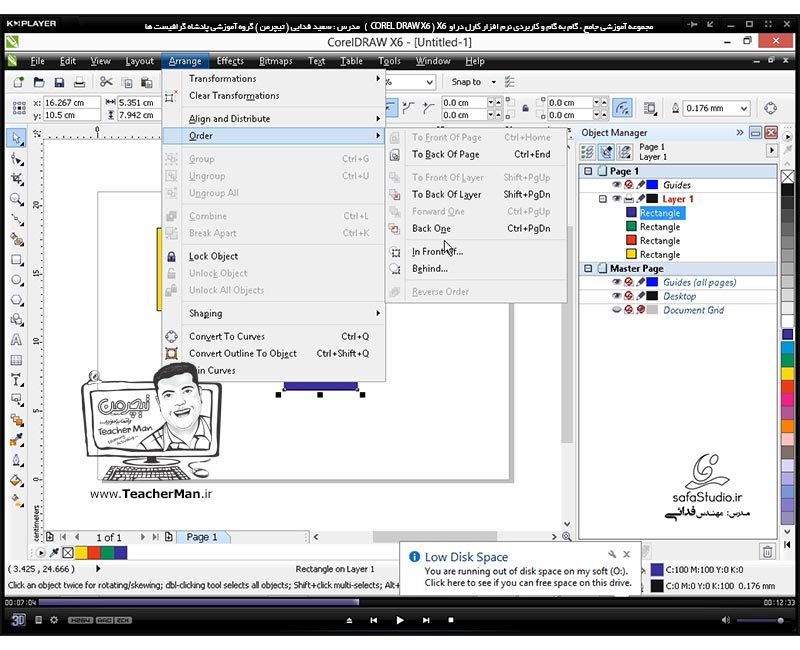Collapse the Layer 1 tree node
Image resolution: width=800 pixels, height=650 pixels.
(603, 199)
